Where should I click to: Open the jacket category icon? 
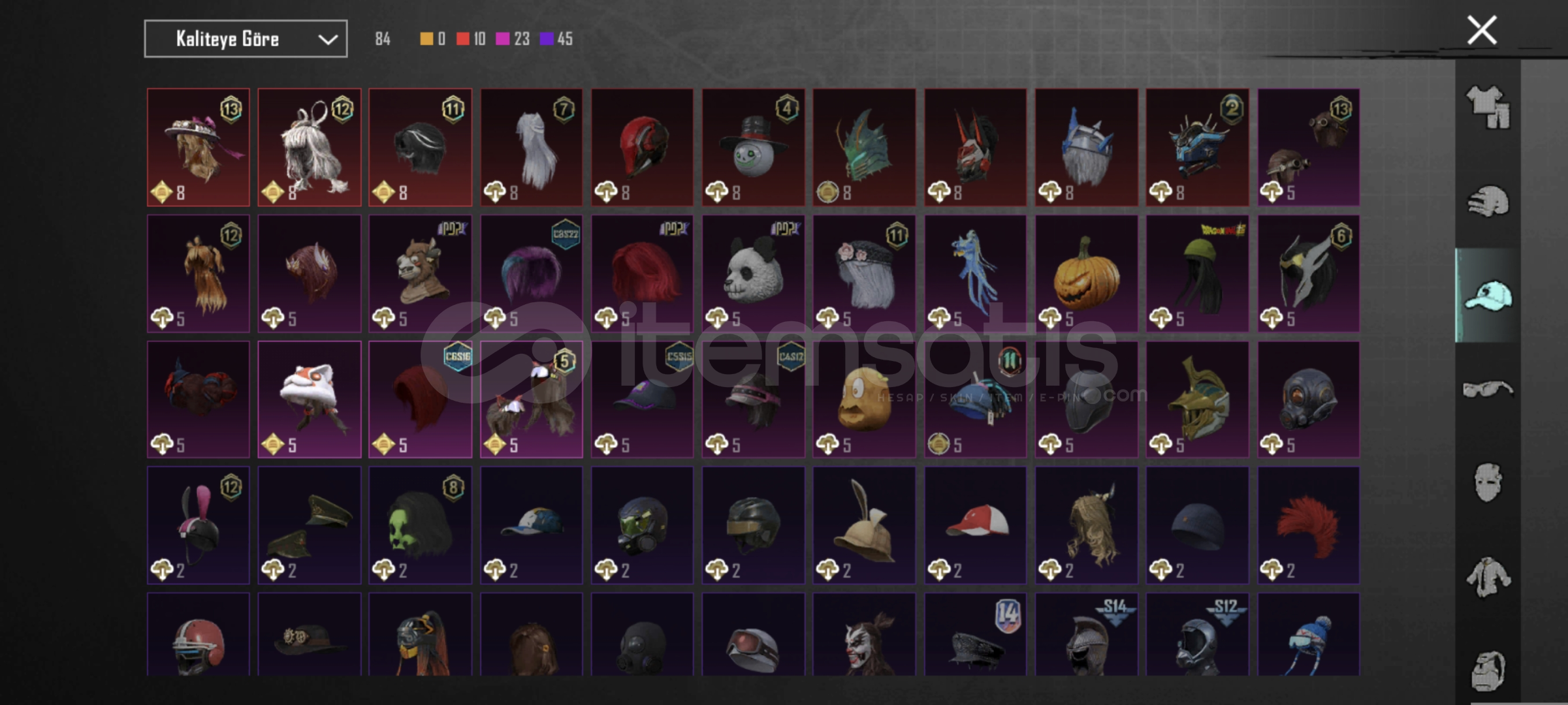[x=1488, y=577]
